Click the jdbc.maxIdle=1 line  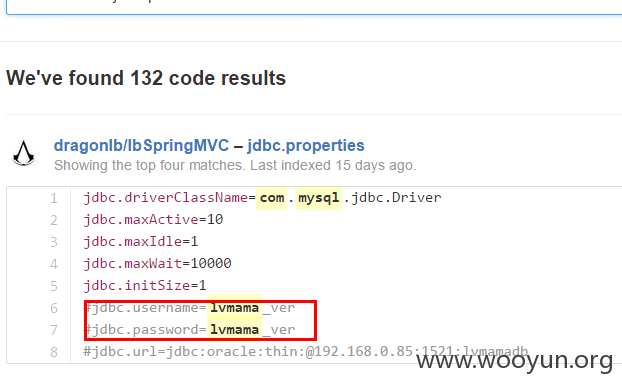click(x=140, y=241)
